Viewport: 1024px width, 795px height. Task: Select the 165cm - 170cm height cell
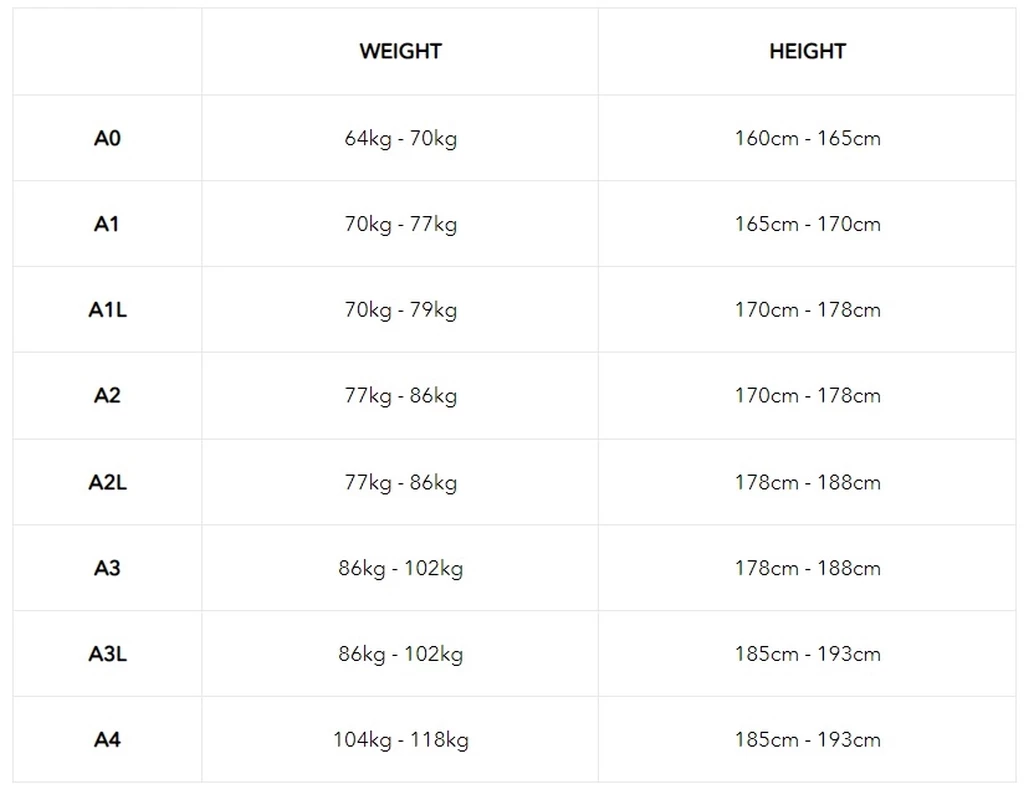point(807,224)
